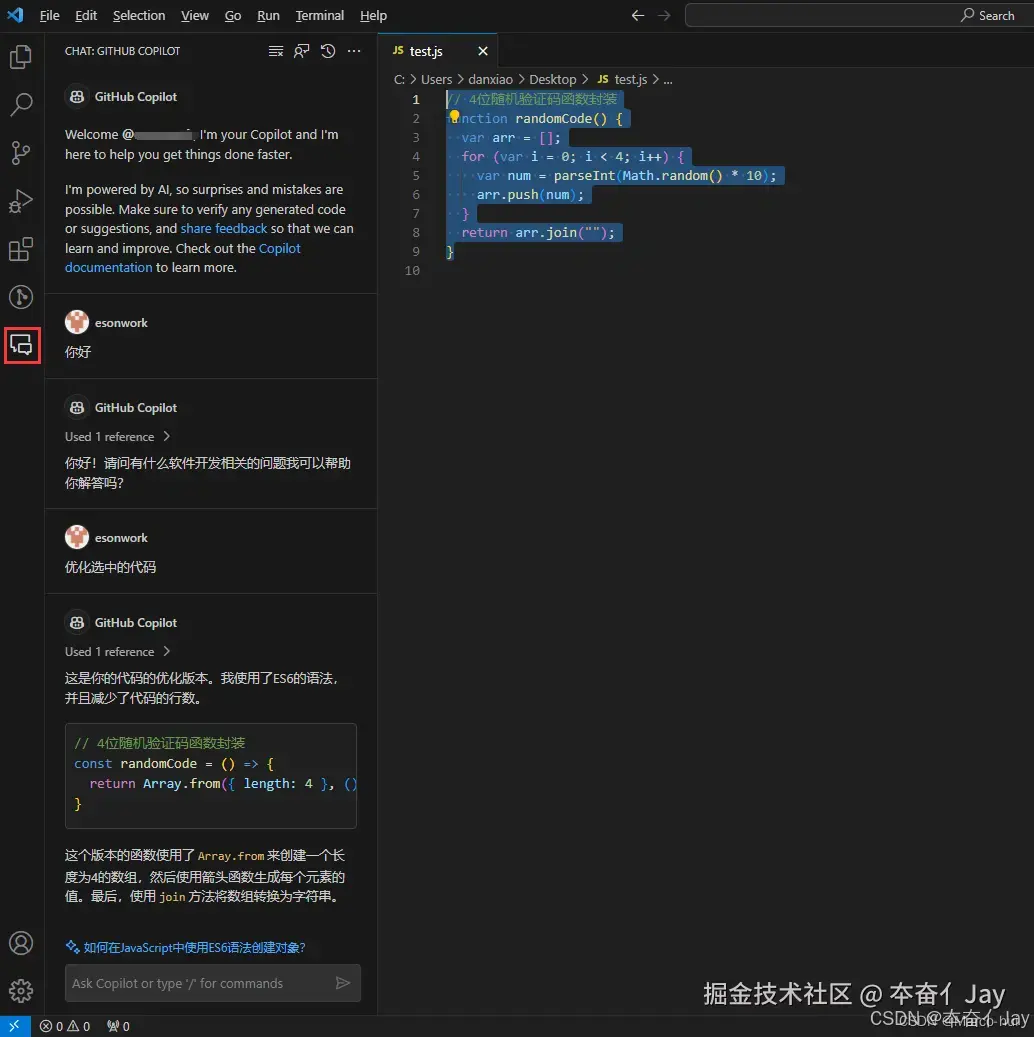Open the 'Copilot documentation' link
This screenshot has height=1037, width=1034.
(x=108, y=267)
